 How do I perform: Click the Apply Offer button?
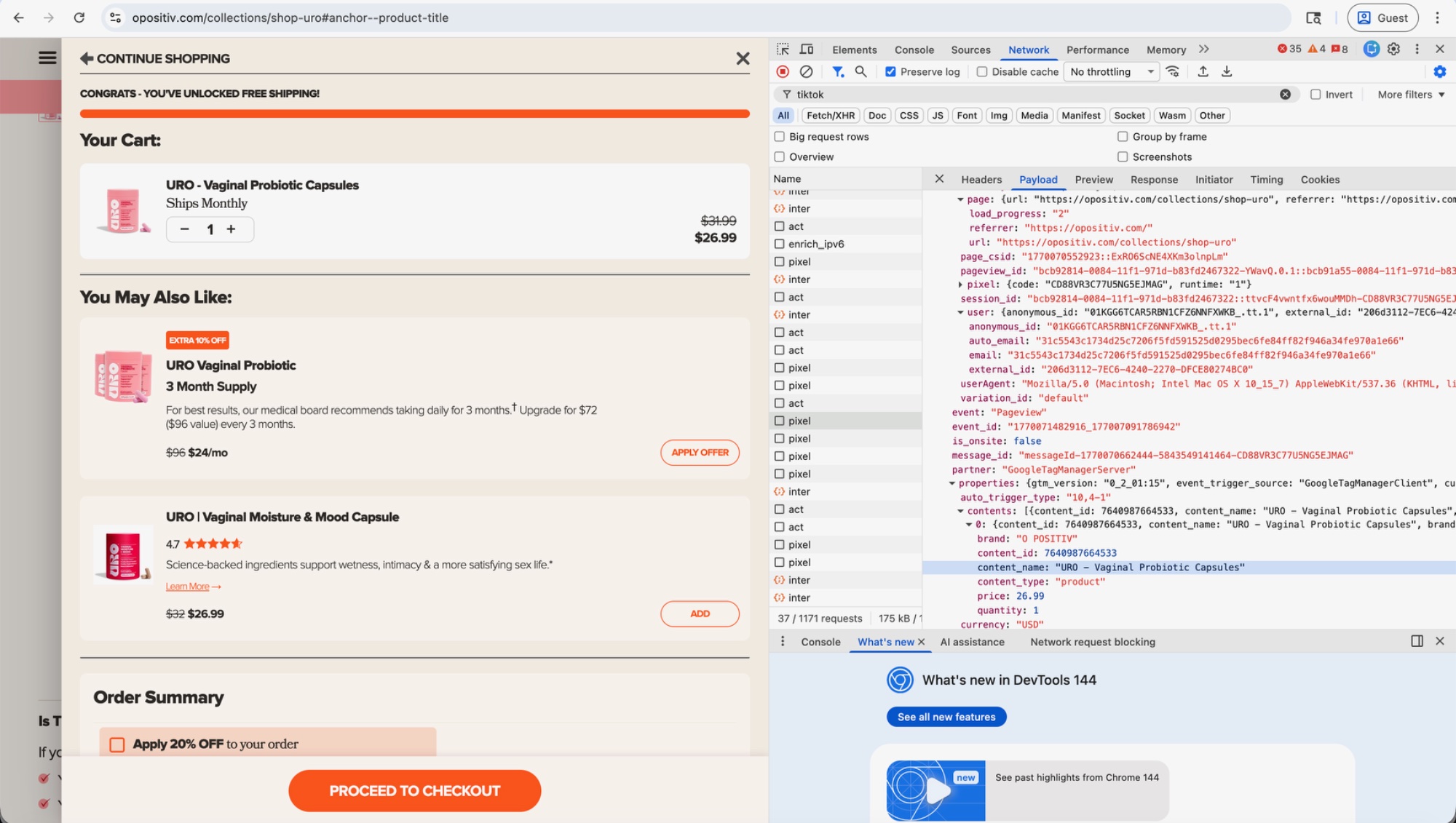(700, 453)
